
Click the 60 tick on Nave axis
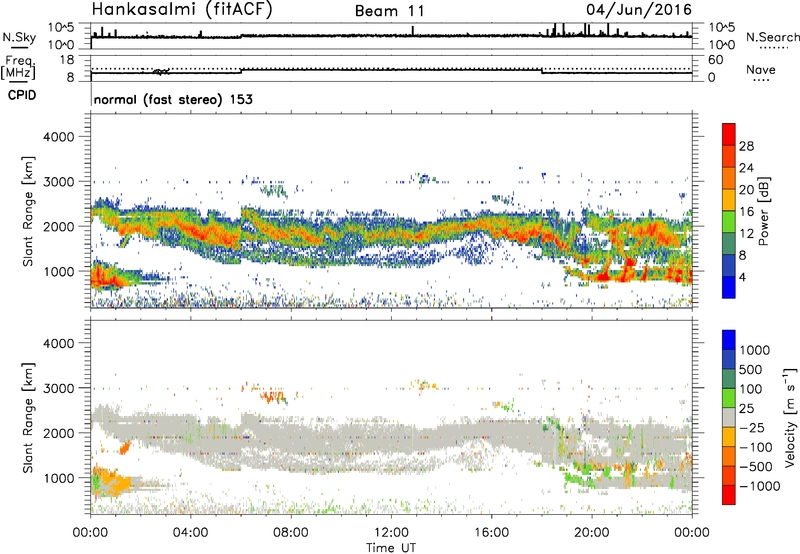click(716, 60)
